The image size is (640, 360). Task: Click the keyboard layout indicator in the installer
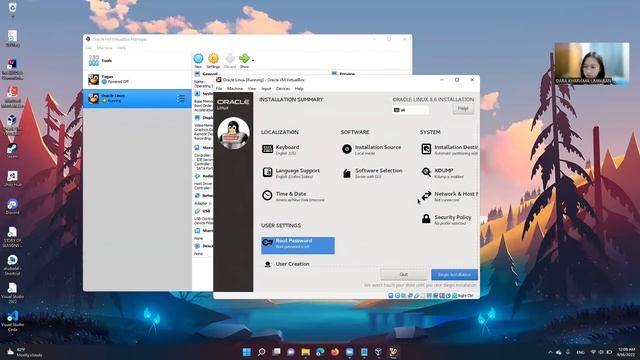(x=411, y=110)
